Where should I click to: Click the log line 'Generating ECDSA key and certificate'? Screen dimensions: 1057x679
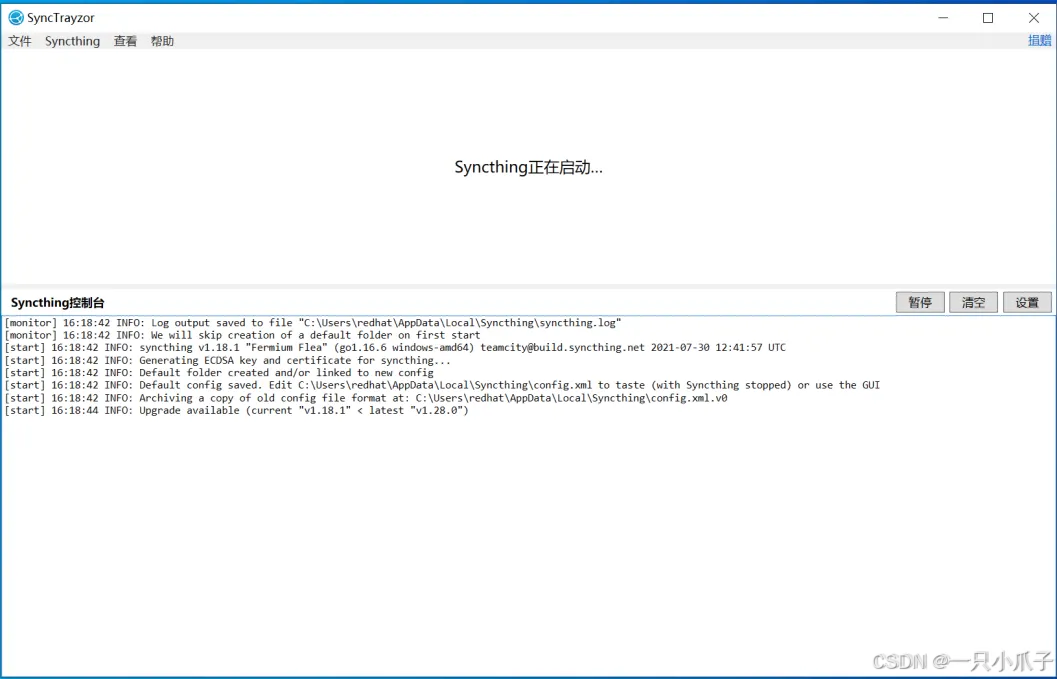[228, 361]
